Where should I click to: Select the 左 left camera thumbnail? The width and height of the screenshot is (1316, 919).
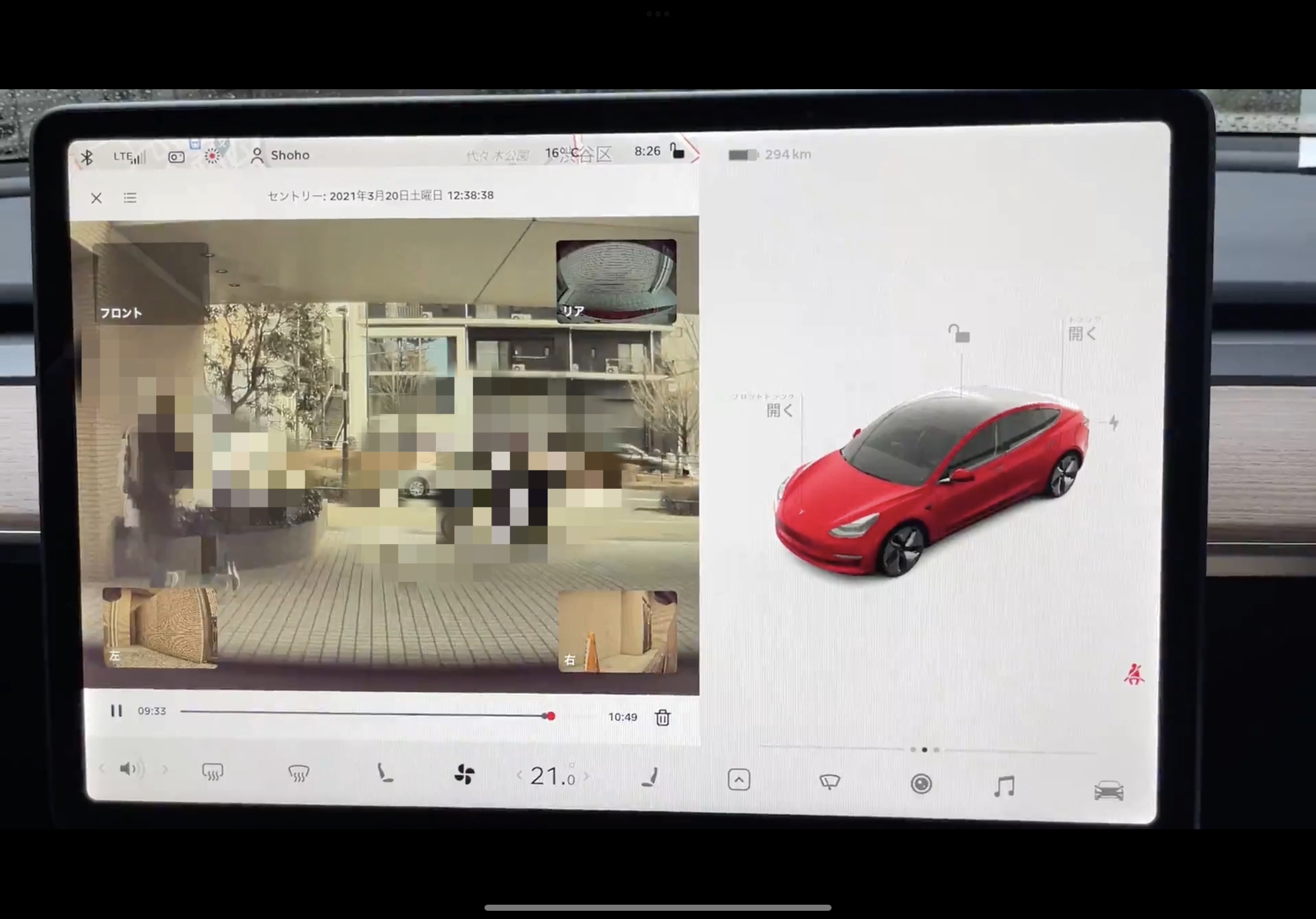(160, 628)
